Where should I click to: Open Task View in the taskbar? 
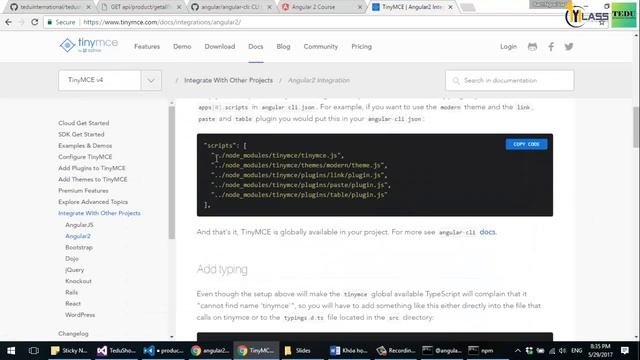click(x=34, y=351)
